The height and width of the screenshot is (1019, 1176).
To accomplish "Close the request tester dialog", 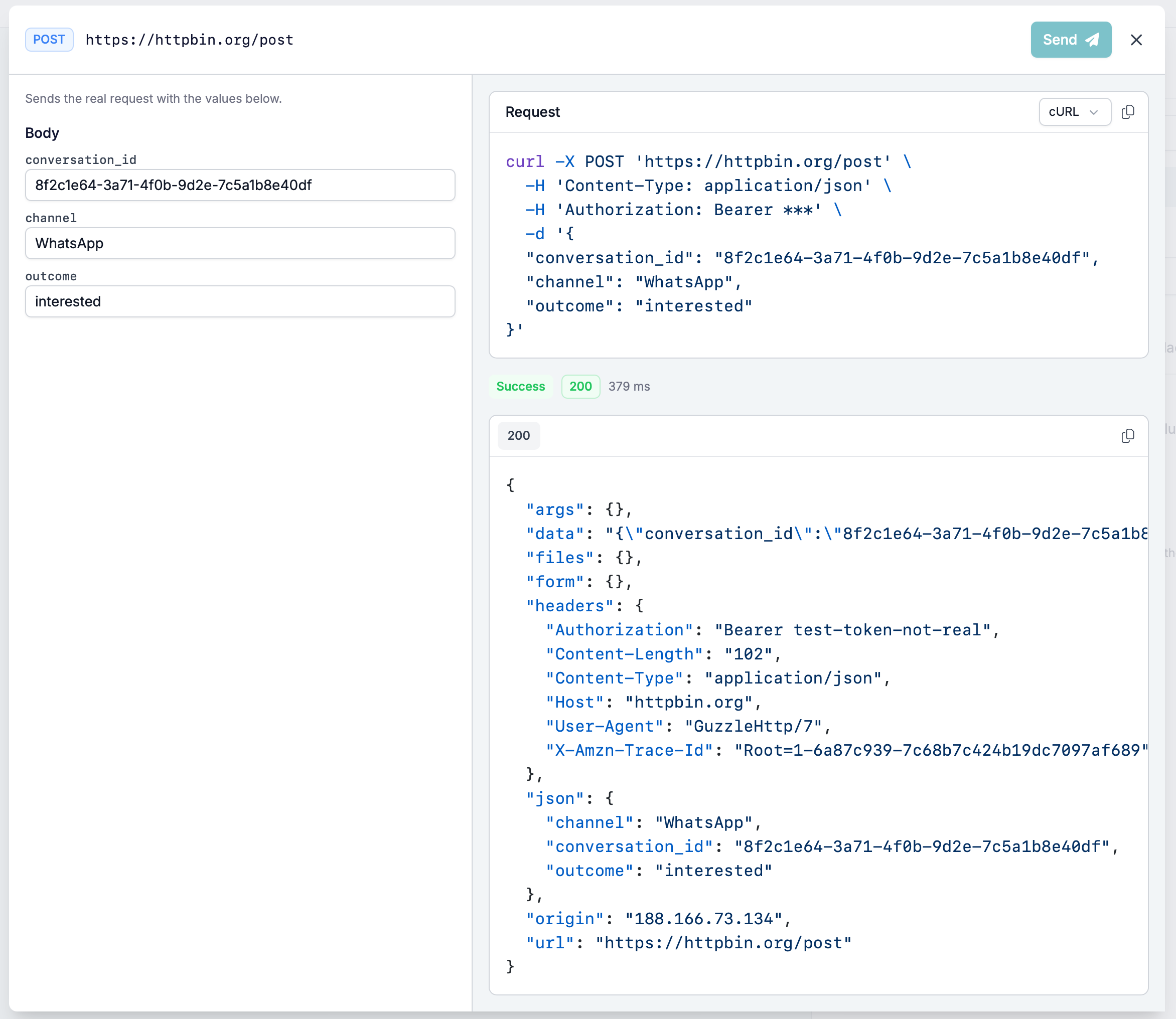I will click(1135, 40).
